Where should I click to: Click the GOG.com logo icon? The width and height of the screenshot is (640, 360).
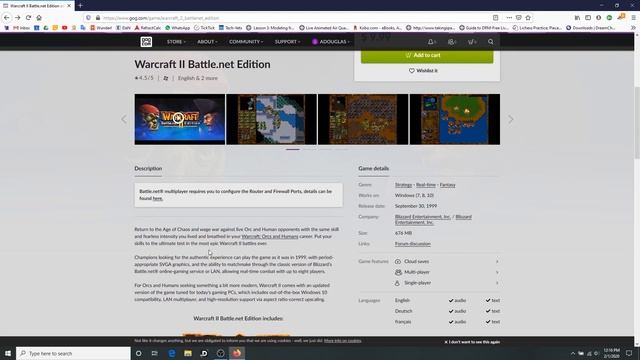pos(146,42)
